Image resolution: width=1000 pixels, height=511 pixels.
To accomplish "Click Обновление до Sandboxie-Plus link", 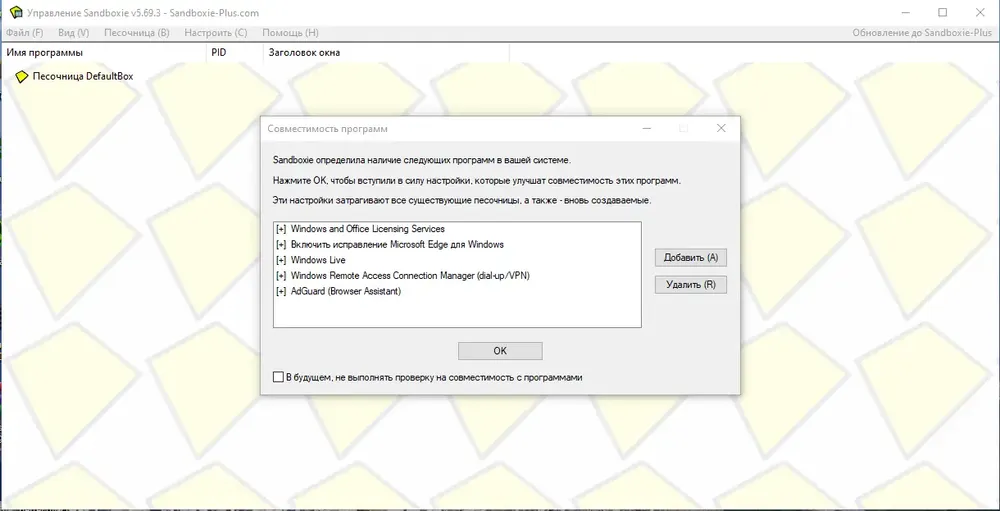I will coord(922,33).
